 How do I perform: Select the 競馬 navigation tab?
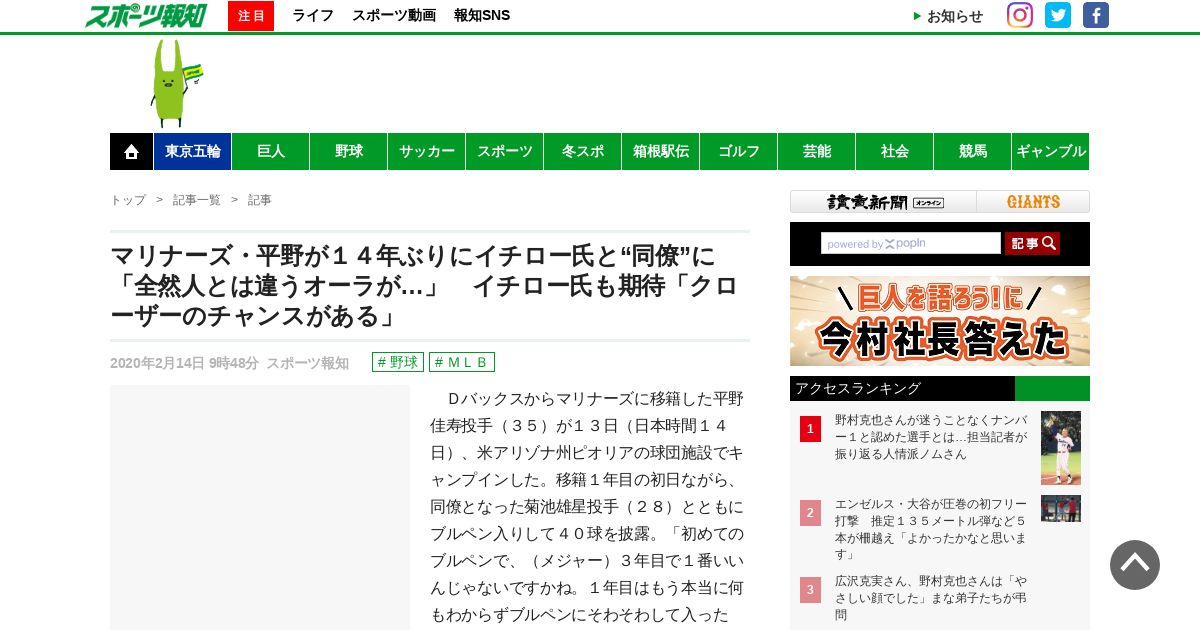tap(973, 152)
